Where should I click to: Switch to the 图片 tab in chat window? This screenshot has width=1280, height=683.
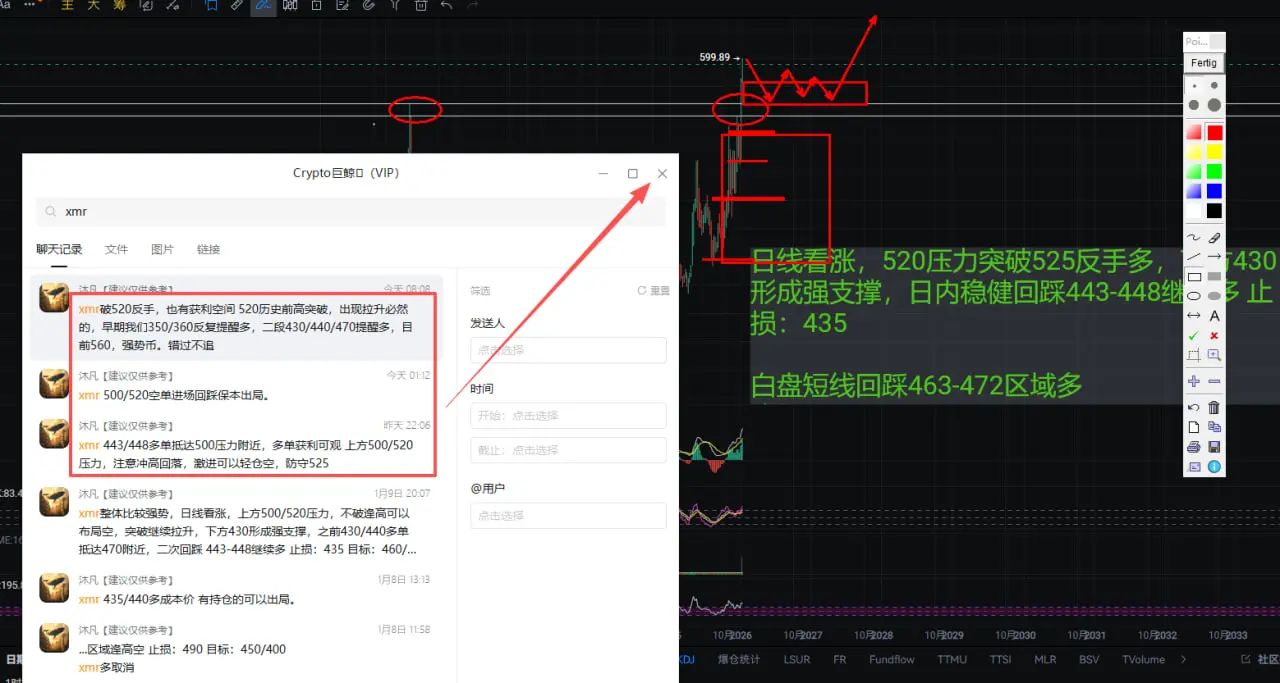click(162, 249)
